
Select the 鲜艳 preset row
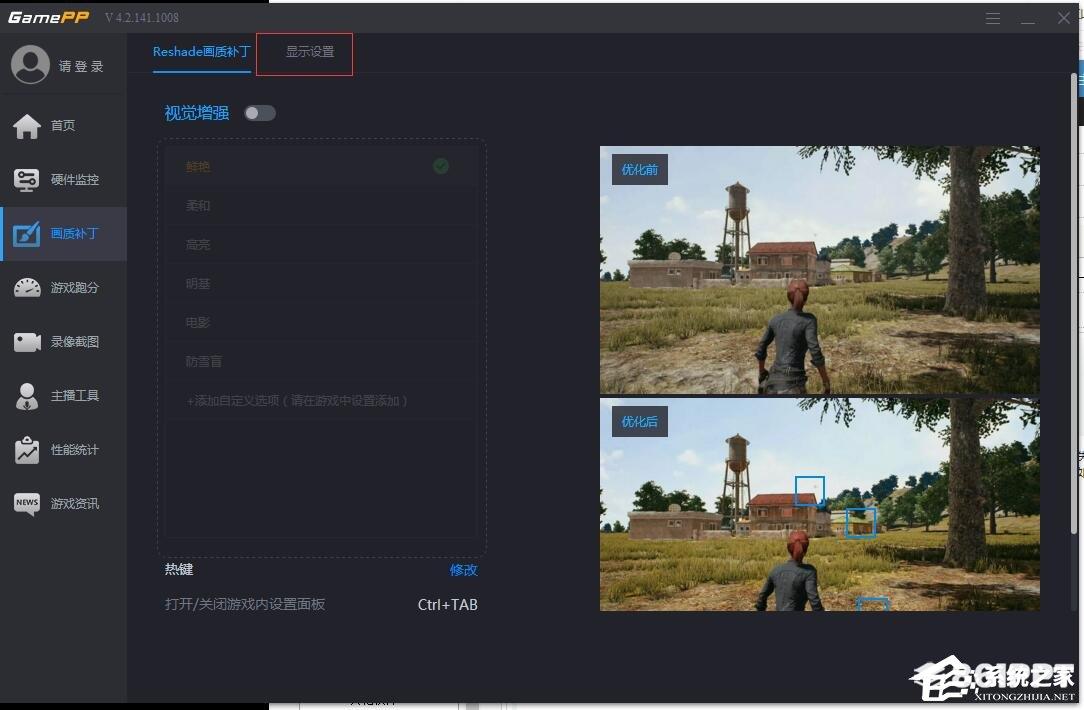pyautogui.click(x=320, y=166)
